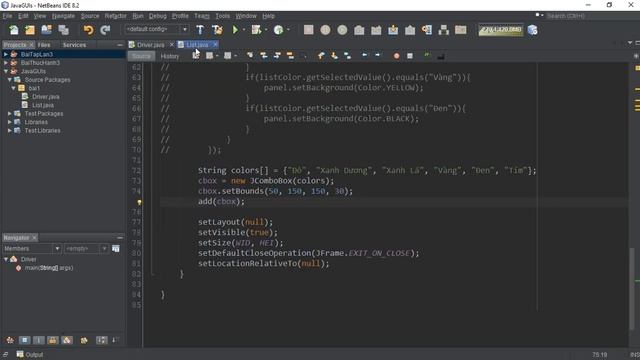
Task: Click the blue cube icon beside memory meter
Action: pos(532,30)
